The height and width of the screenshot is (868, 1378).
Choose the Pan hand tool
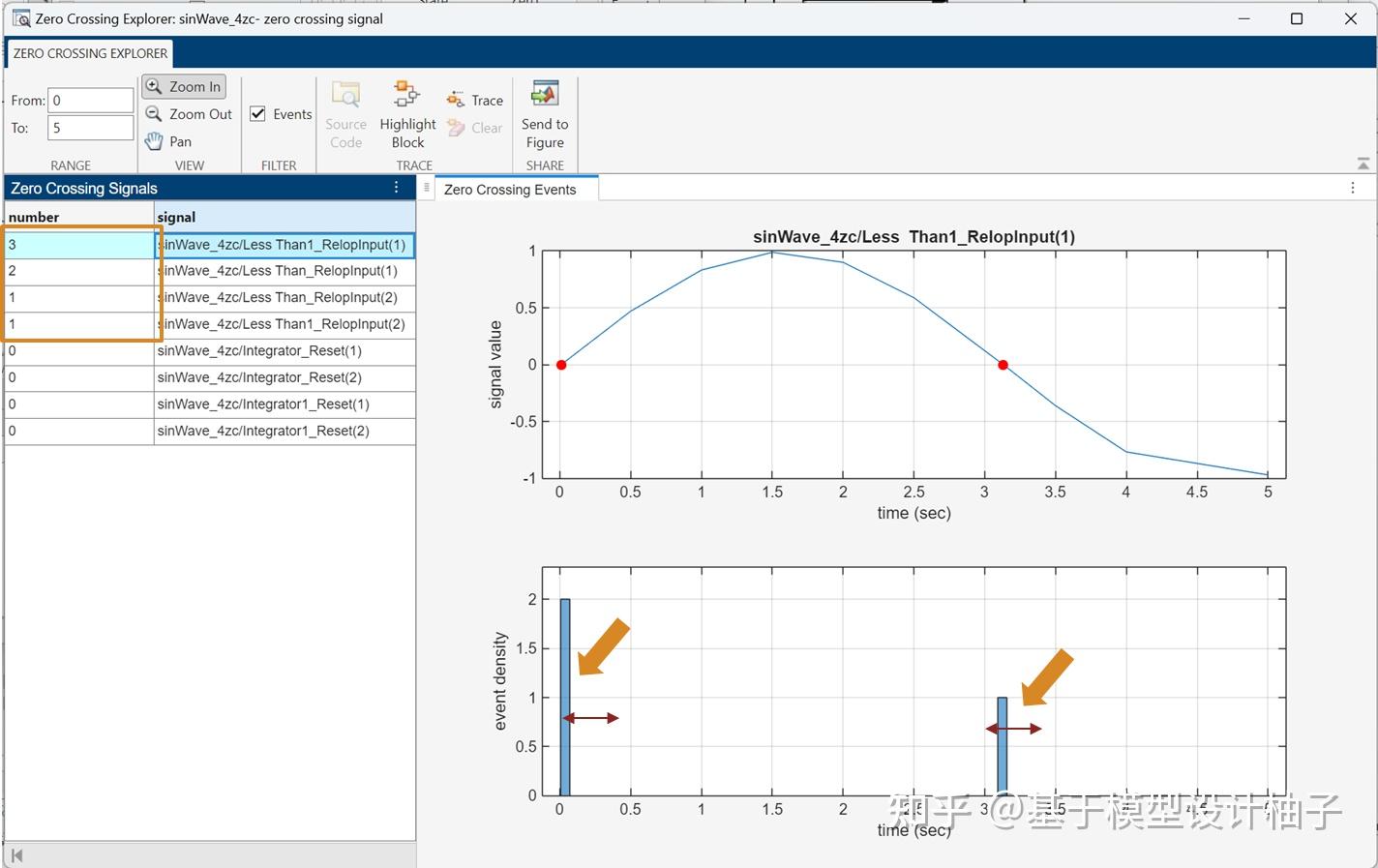(168, 141)
